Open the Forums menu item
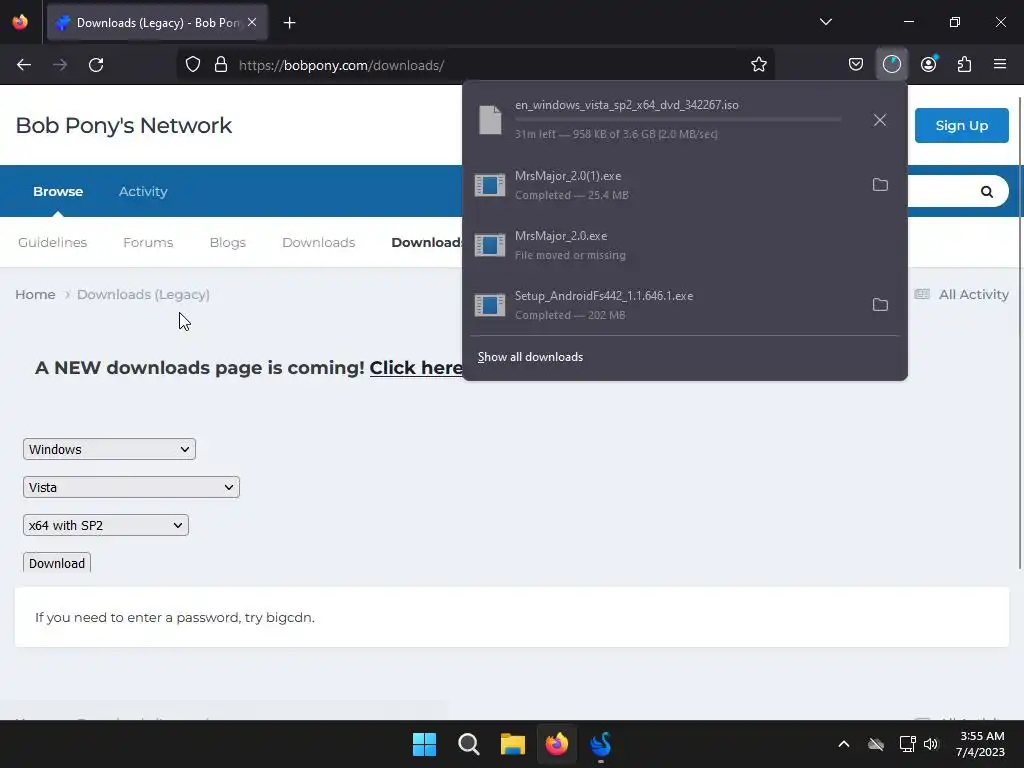Image resolution: width=1024 pixels, height=768 pixels. tap(148, 242)
